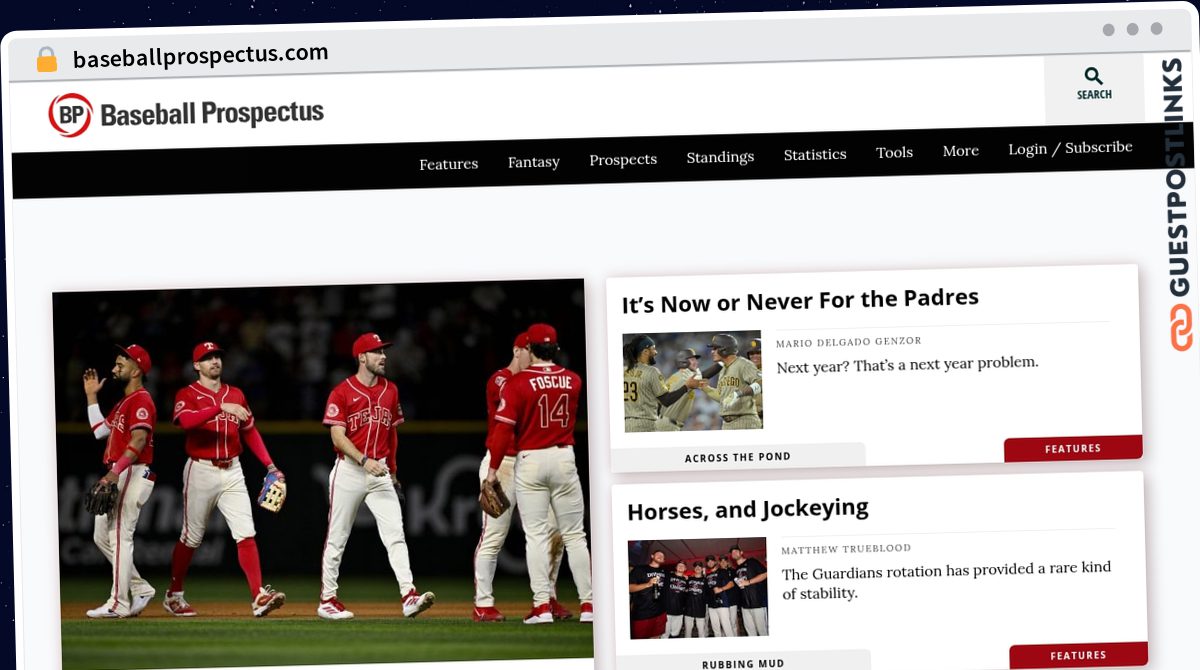Click the baseballprospectus.com address field
Viewport: 1200px width, 670px height.
click(200, 56)
